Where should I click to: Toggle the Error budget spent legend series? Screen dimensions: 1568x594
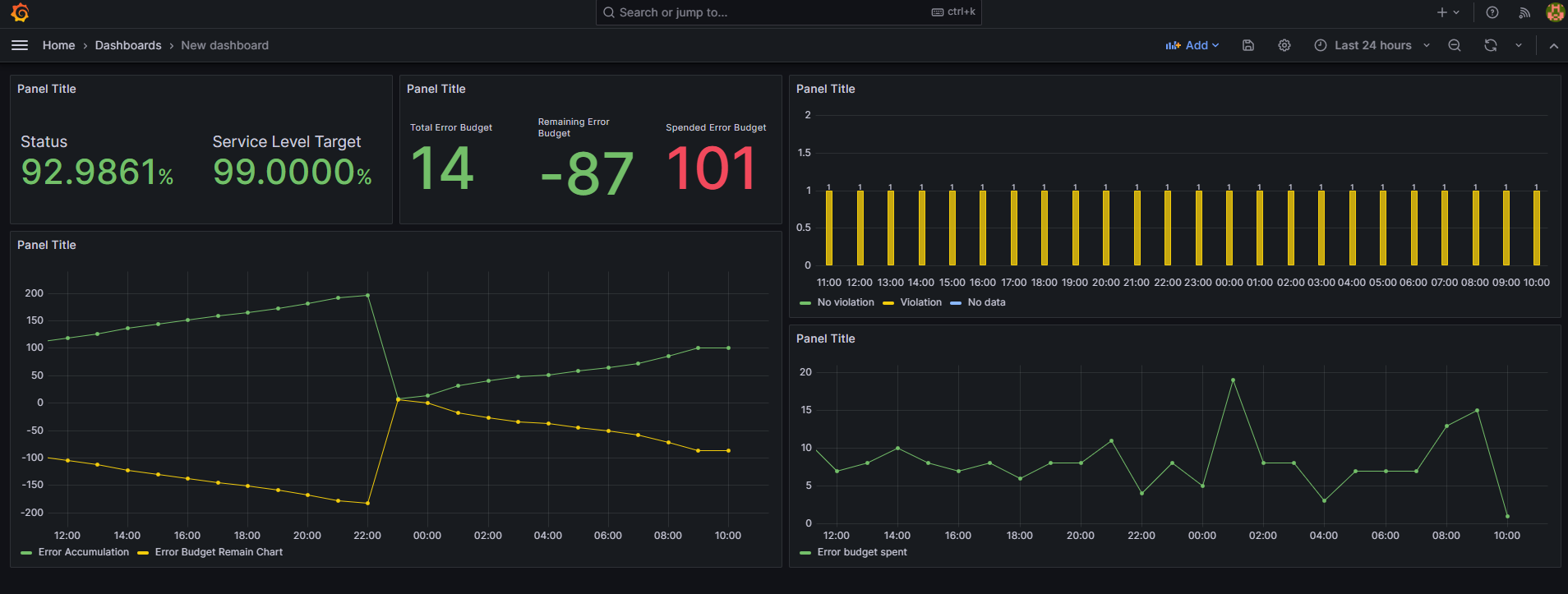pyautogui.click(x=862, y=552)
